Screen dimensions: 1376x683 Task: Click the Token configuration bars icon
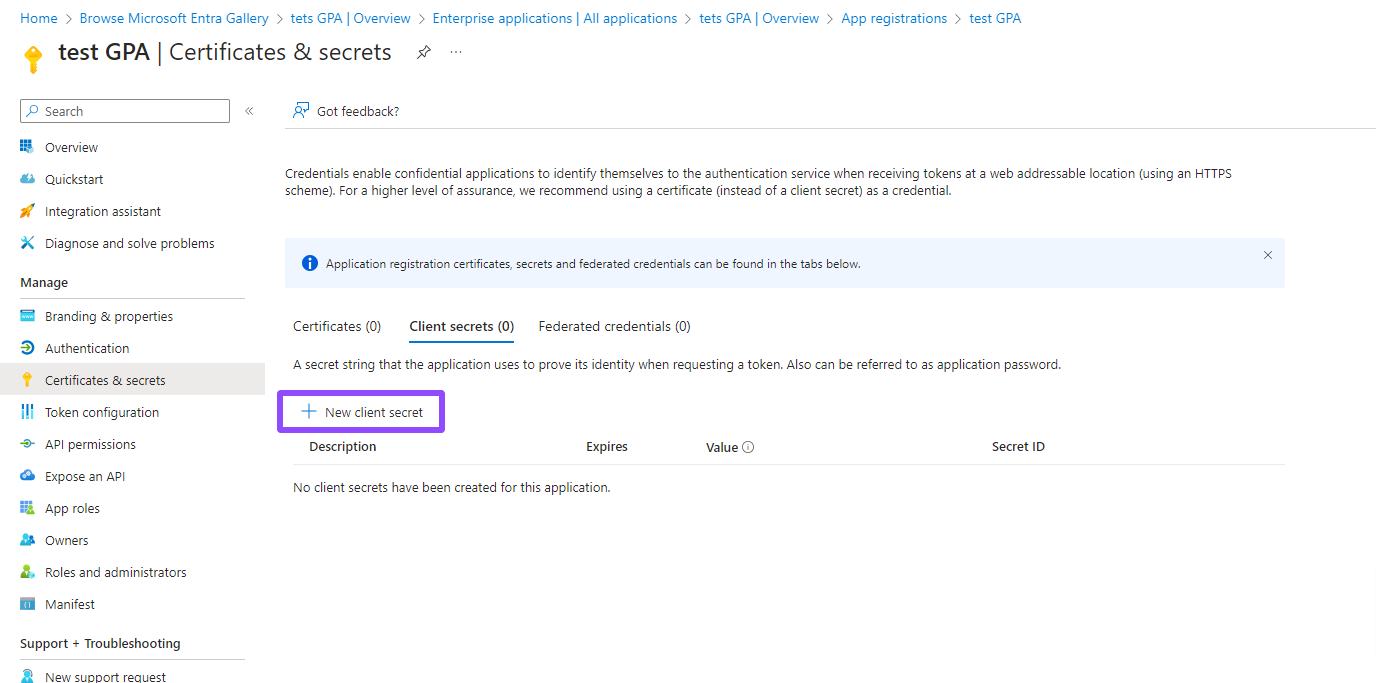click(x=27, y=412)
